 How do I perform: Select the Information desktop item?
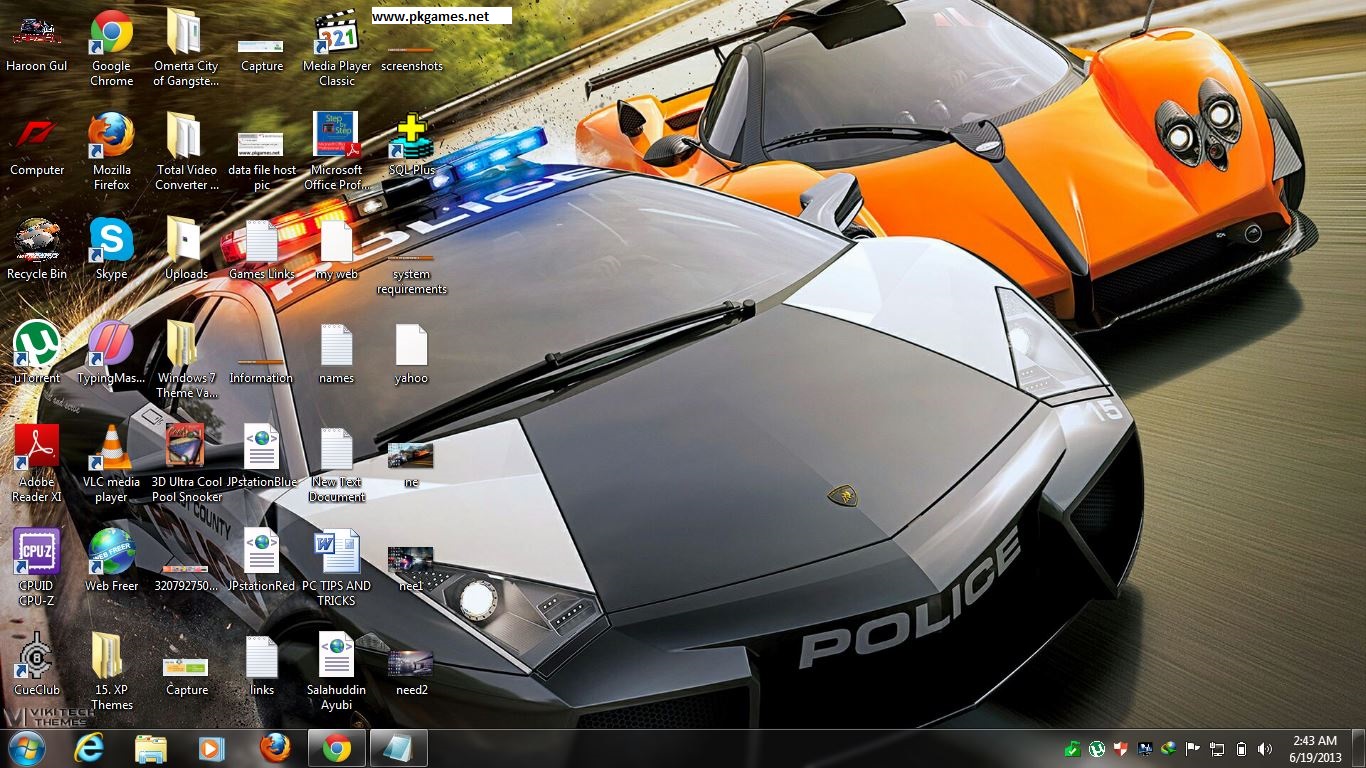coord(262,371)
